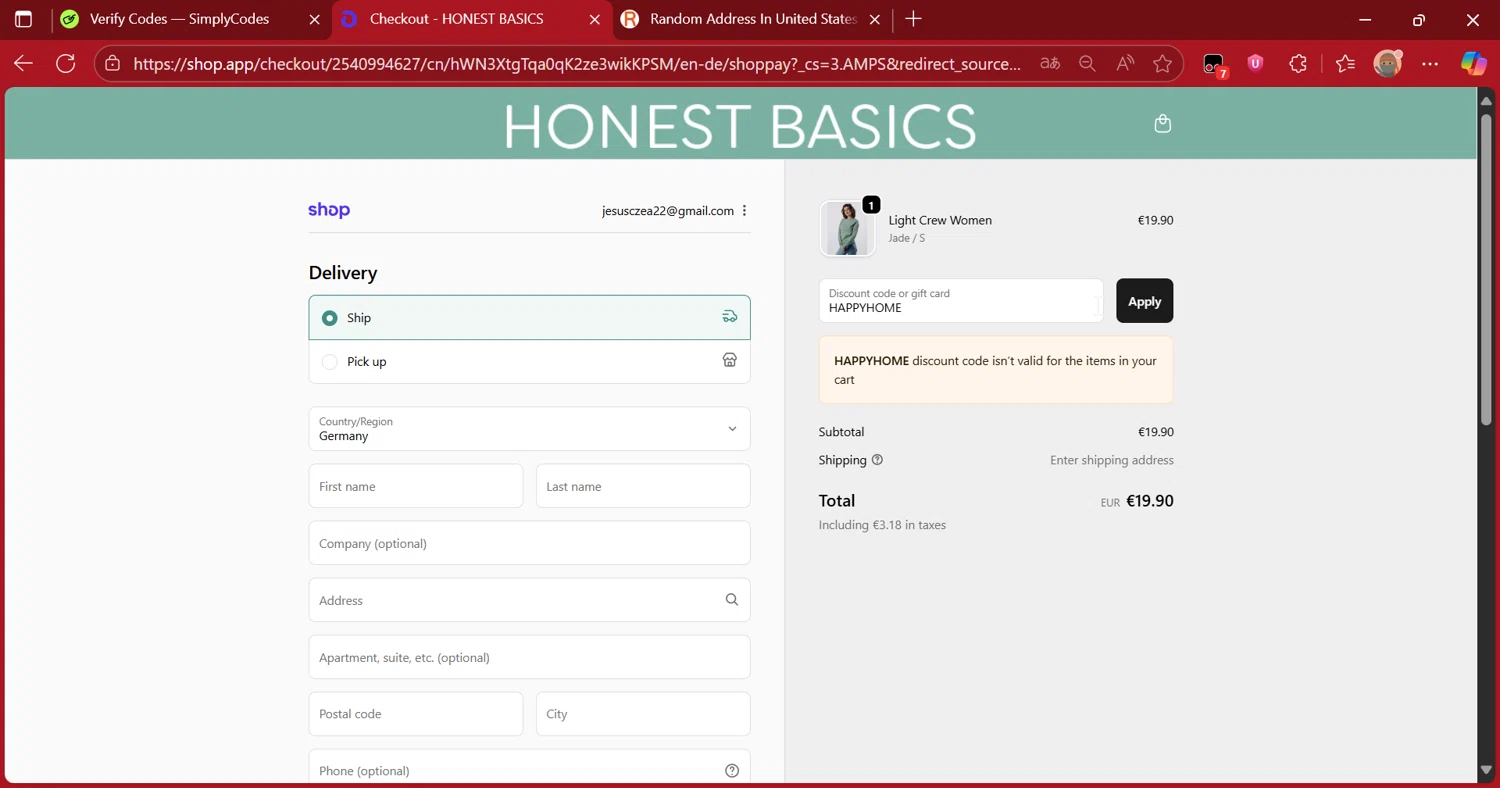
Task: Apply the HAPPYHOME discount code
Action: pos(1144,301)
